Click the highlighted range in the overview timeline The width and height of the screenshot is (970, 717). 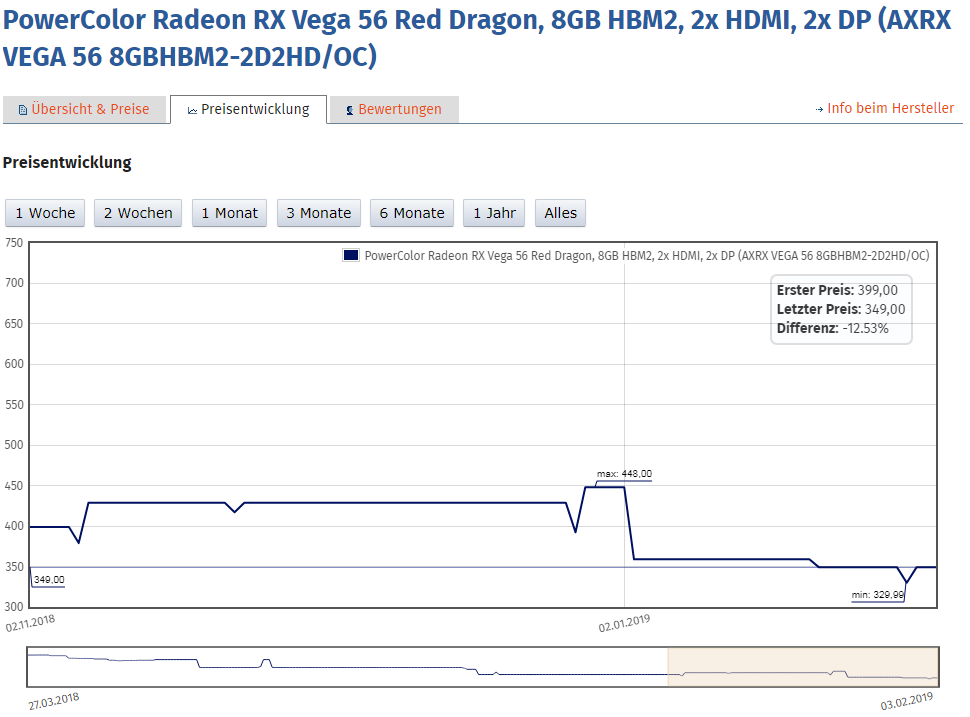coord(803,666)
